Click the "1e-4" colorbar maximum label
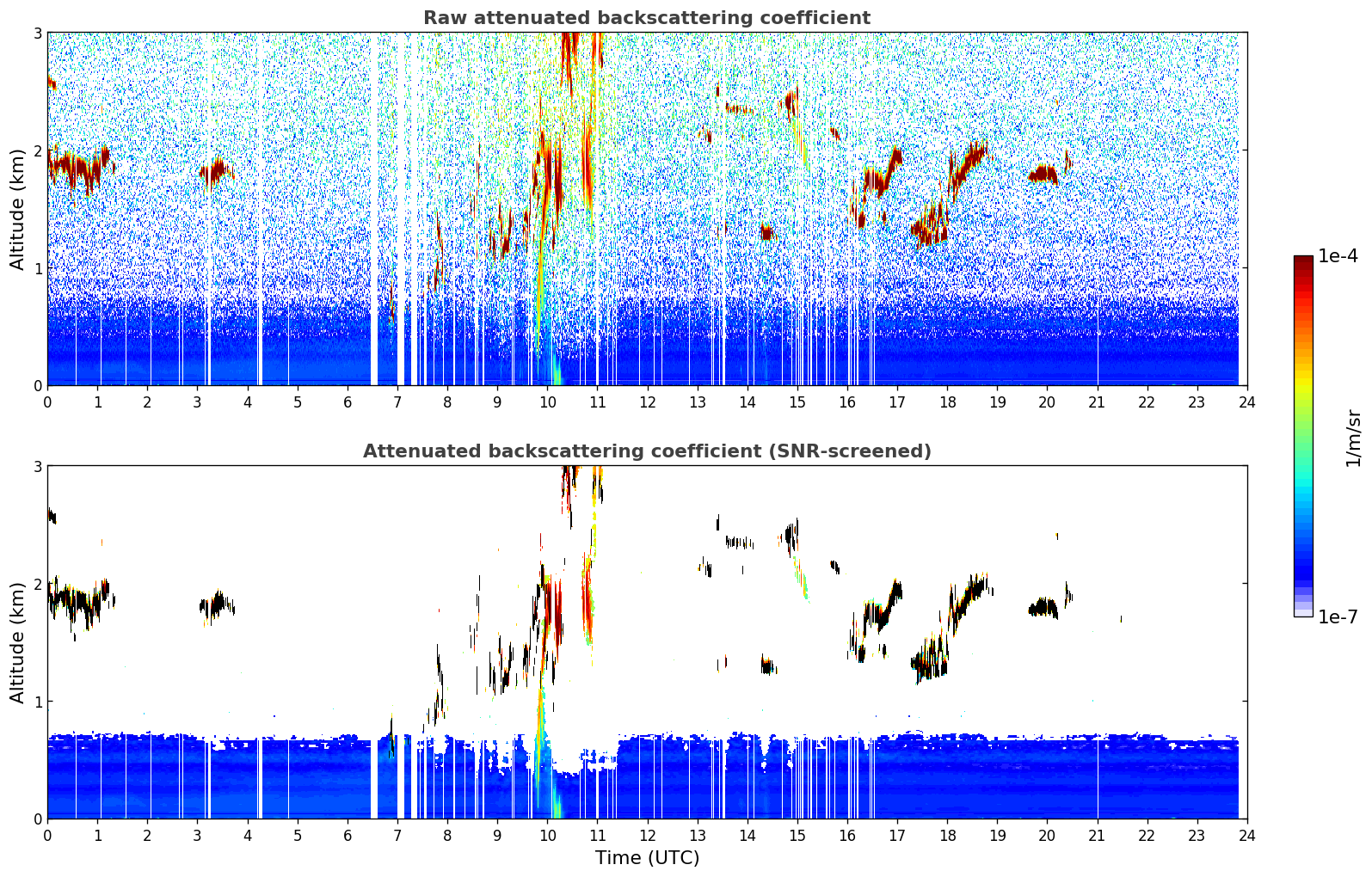 1338,256
